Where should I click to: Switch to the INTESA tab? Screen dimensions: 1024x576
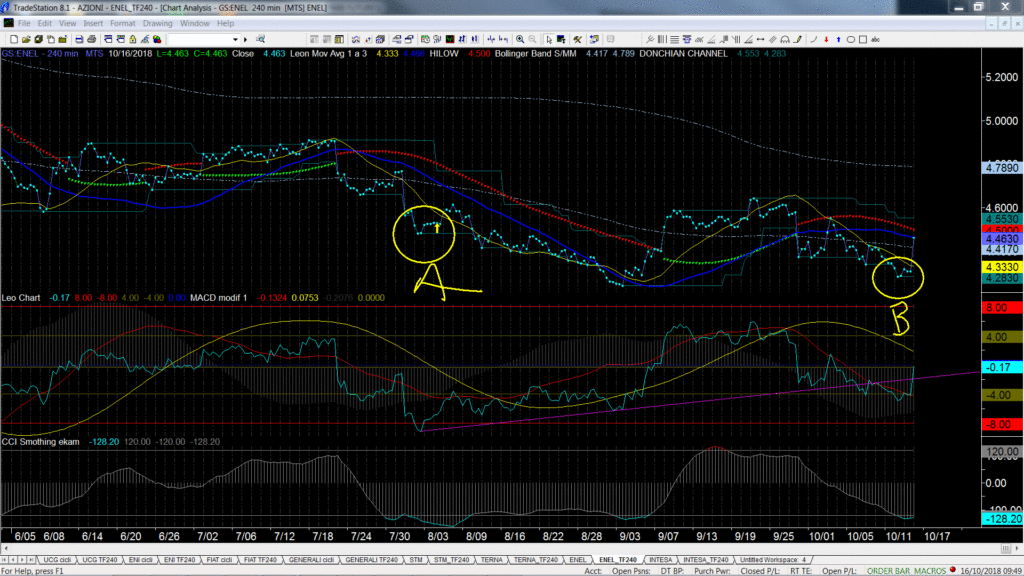(660, 560)
